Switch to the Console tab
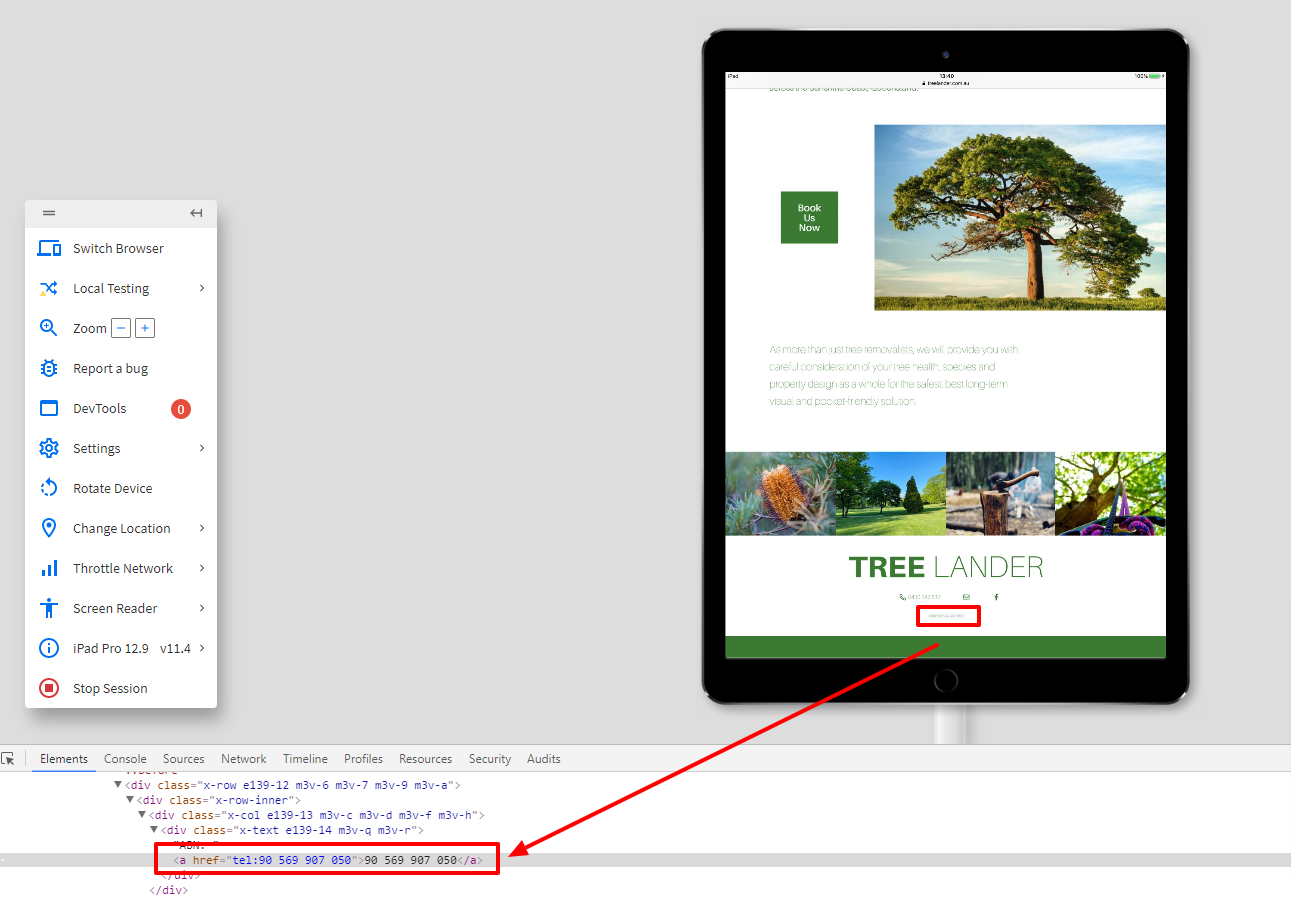 pos(125,759)
